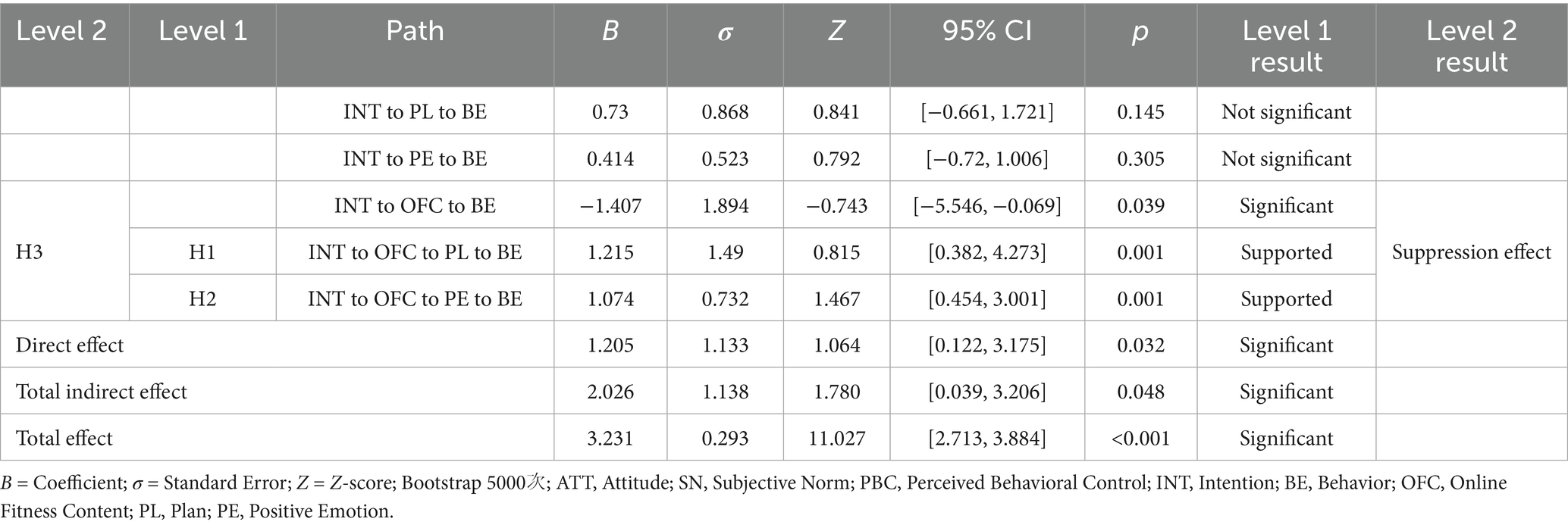The height and width of the screenshot is (528, 1568).
Task: Select the Level 1 result header
Action: point(1286,45)
